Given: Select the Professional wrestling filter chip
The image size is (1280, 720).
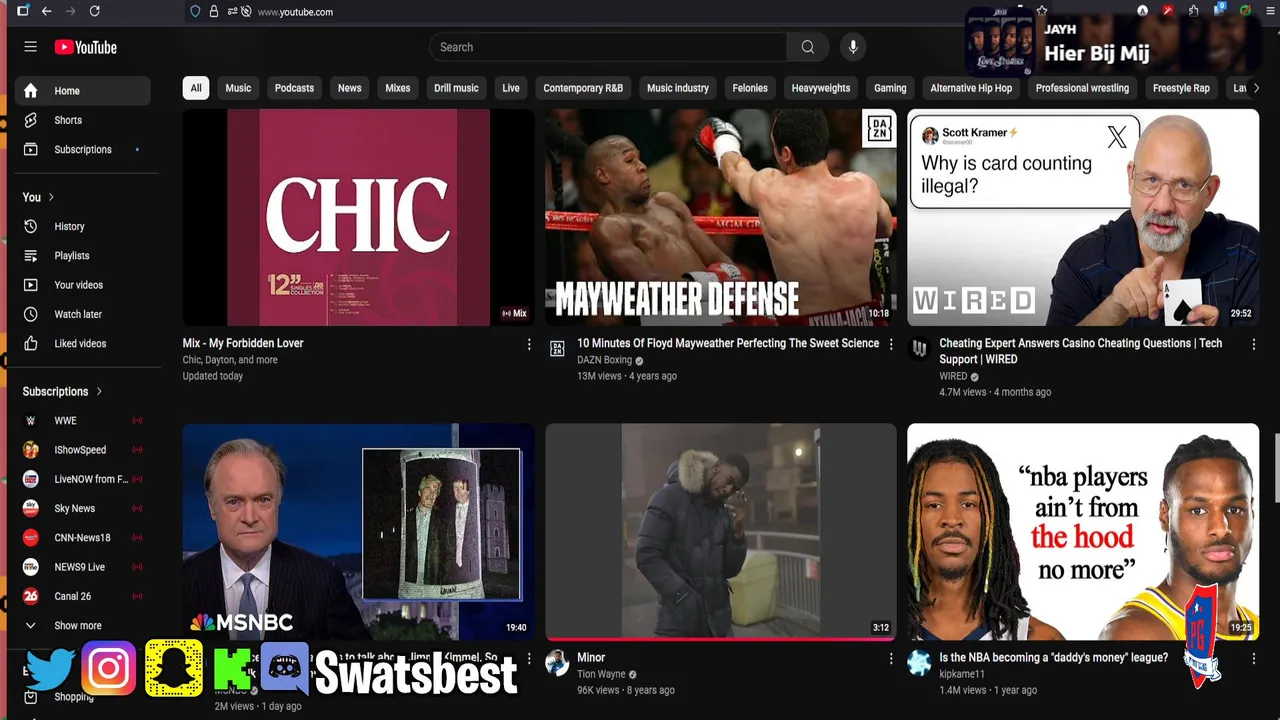Looking at the screenshot, I should [1082, 88].
